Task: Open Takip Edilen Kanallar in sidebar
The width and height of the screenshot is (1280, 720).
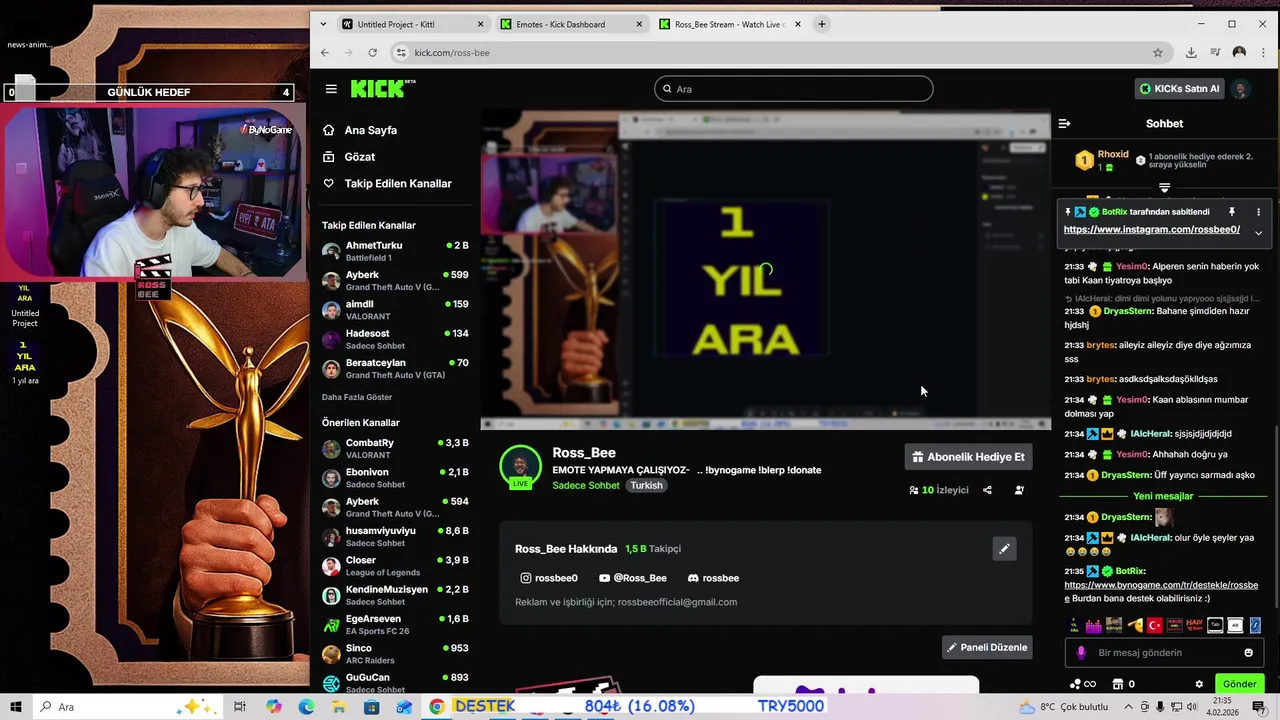Action: (387, 184)
